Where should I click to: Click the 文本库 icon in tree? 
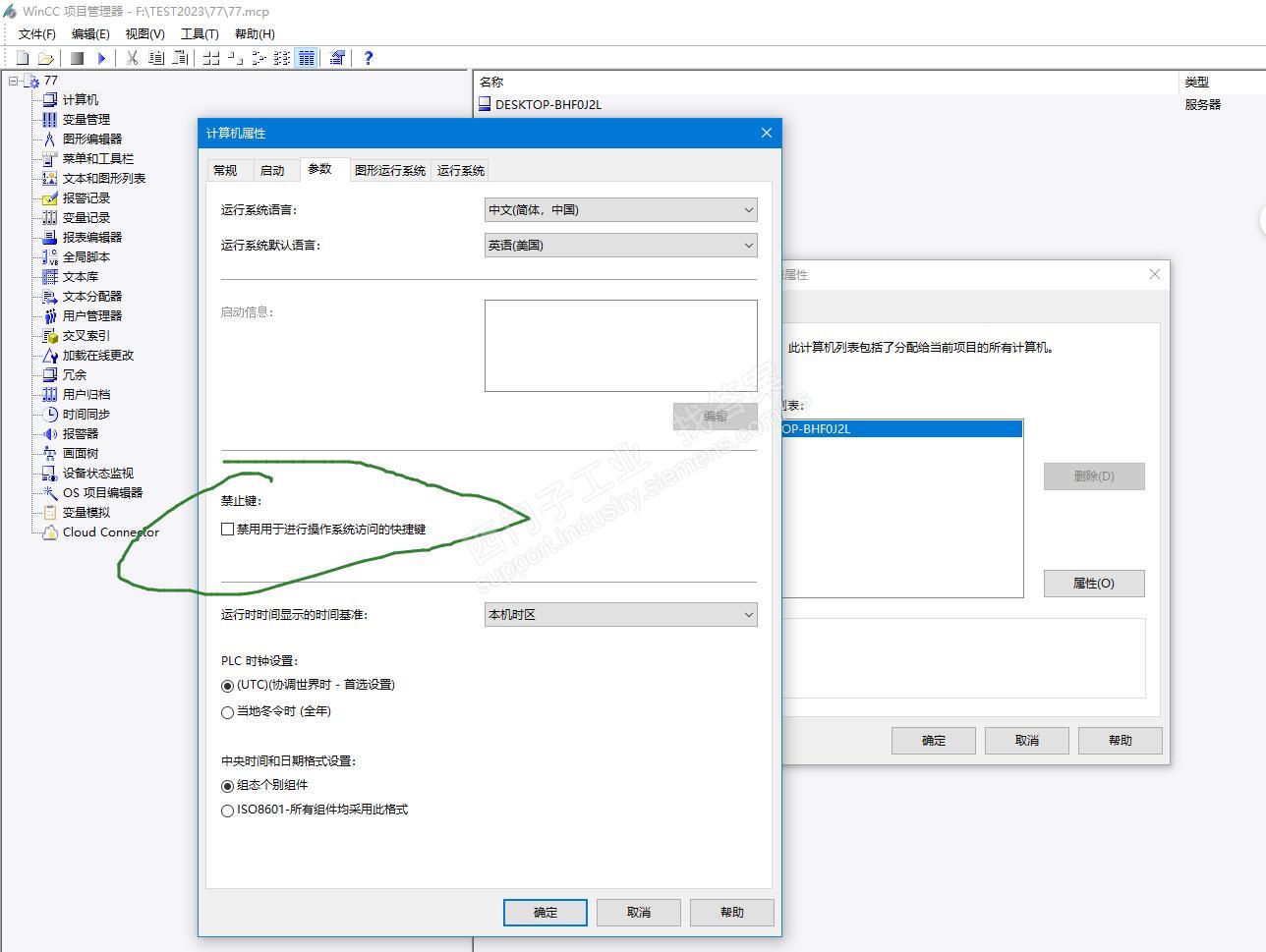49,276
